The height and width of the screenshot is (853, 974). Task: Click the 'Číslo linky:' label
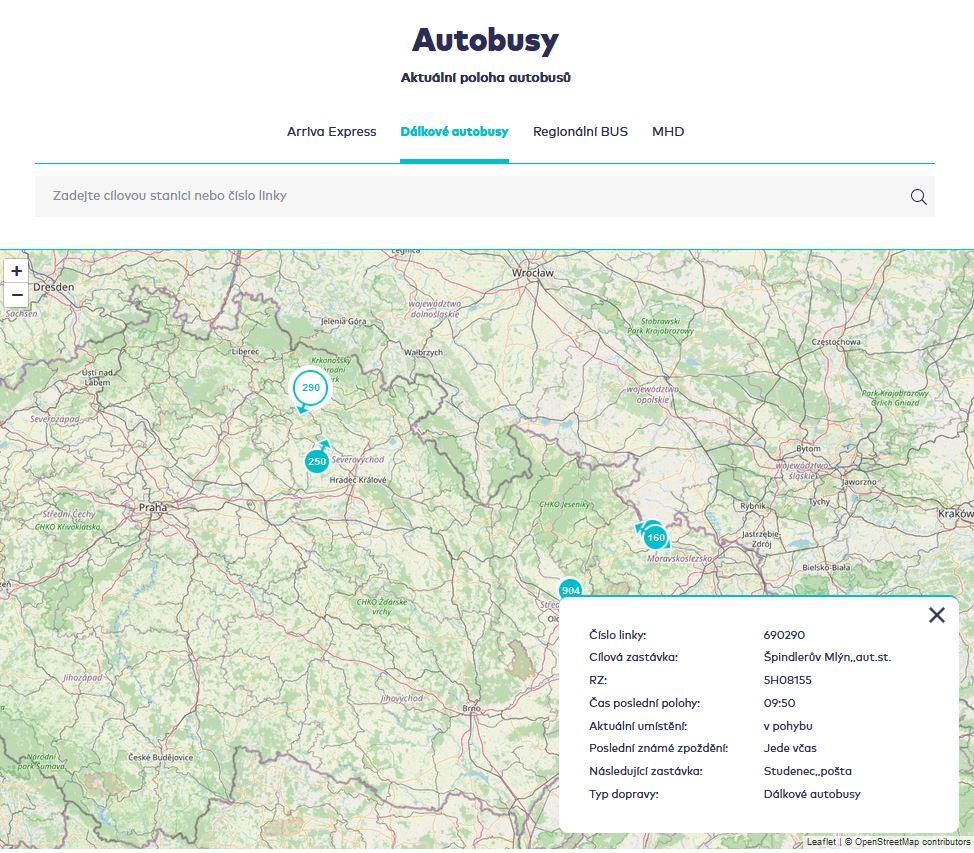tap(617, 635)
